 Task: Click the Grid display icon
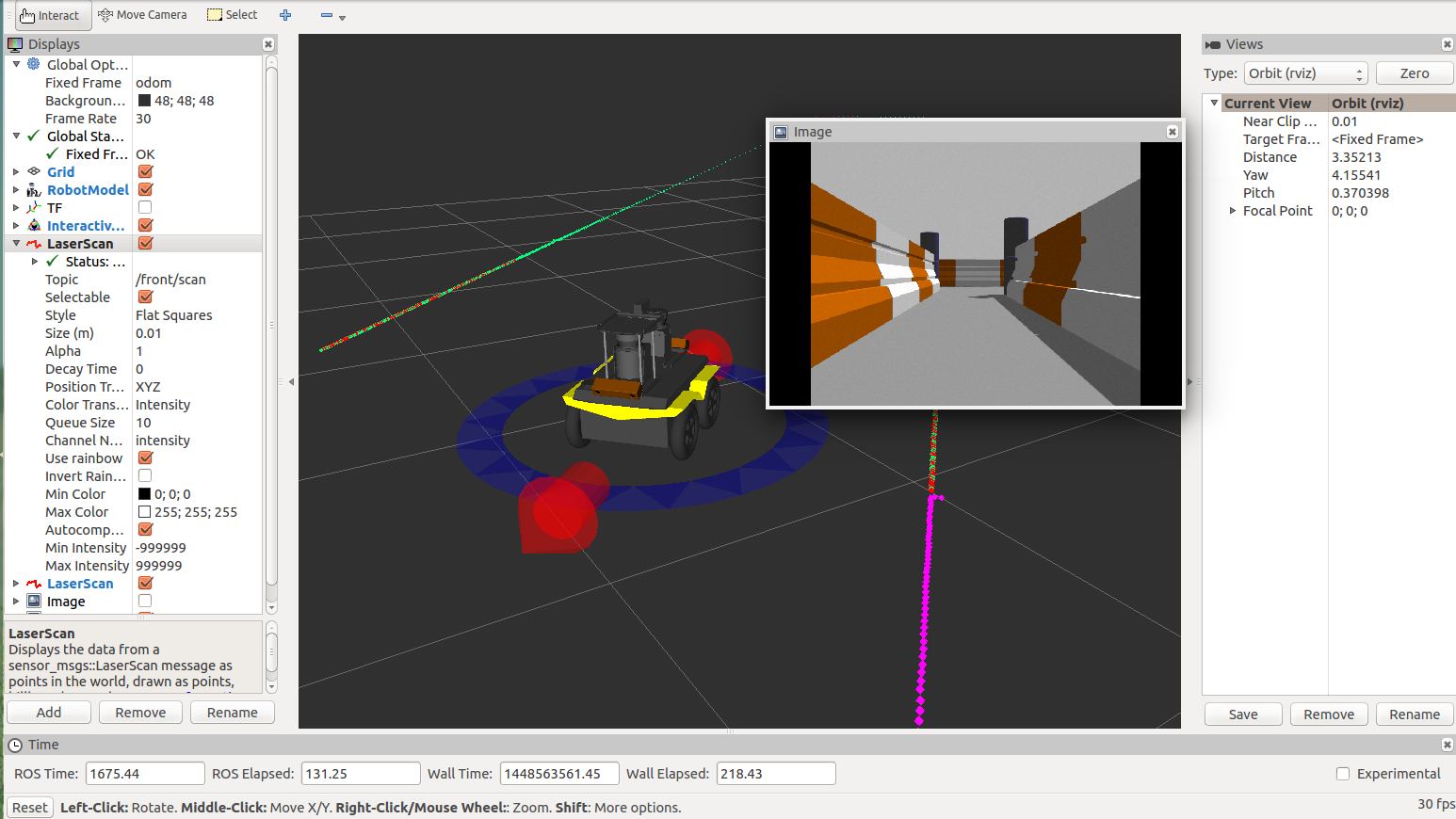(34, 172)
